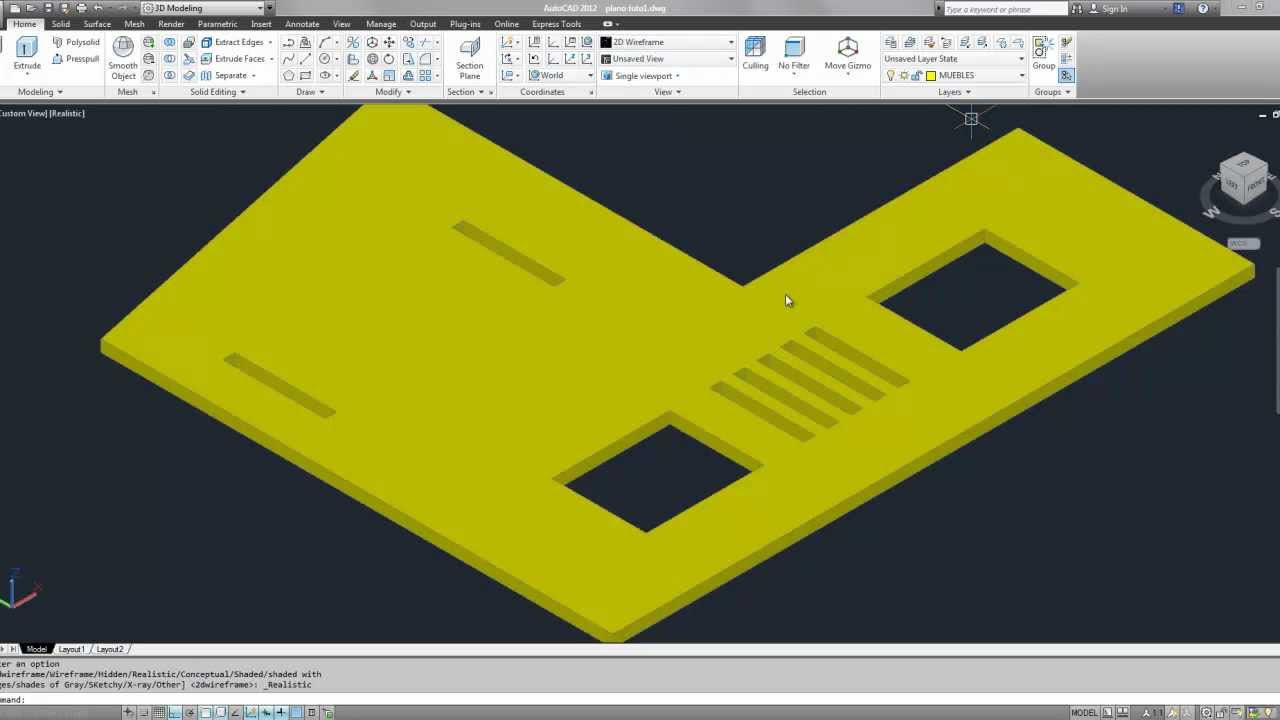Viewport: 1280px width, 720px height.
Task: Toggle the layer lightbulb on/off icon
Action: [x=891, y=76]
